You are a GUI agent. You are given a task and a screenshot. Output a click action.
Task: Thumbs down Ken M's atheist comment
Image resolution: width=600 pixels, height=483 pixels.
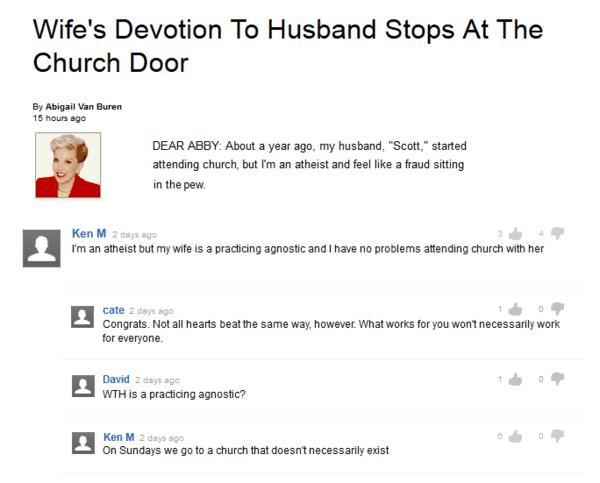558,234
